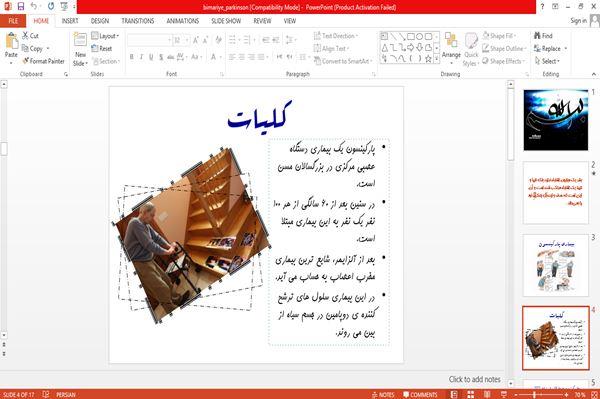Open the Select dropdown
600x399 pixels.
point(547,61)
